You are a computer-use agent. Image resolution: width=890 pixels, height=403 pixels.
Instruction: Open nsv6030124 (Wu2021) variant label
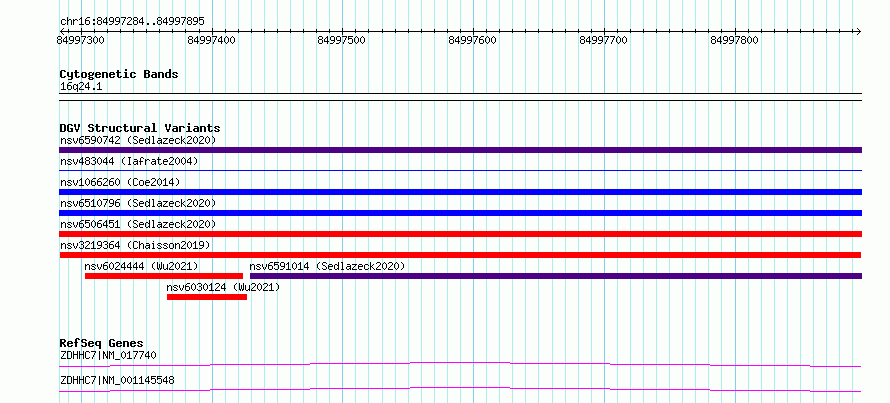point(223,287)
